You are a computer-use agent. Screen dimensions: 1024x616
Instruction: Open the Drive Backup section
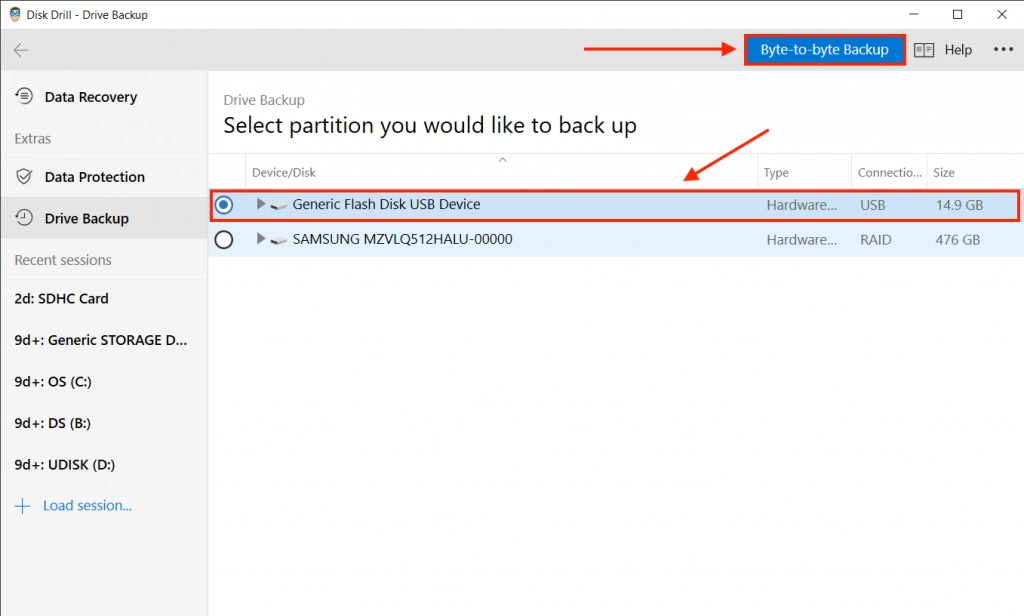click(x=104, y=218)
